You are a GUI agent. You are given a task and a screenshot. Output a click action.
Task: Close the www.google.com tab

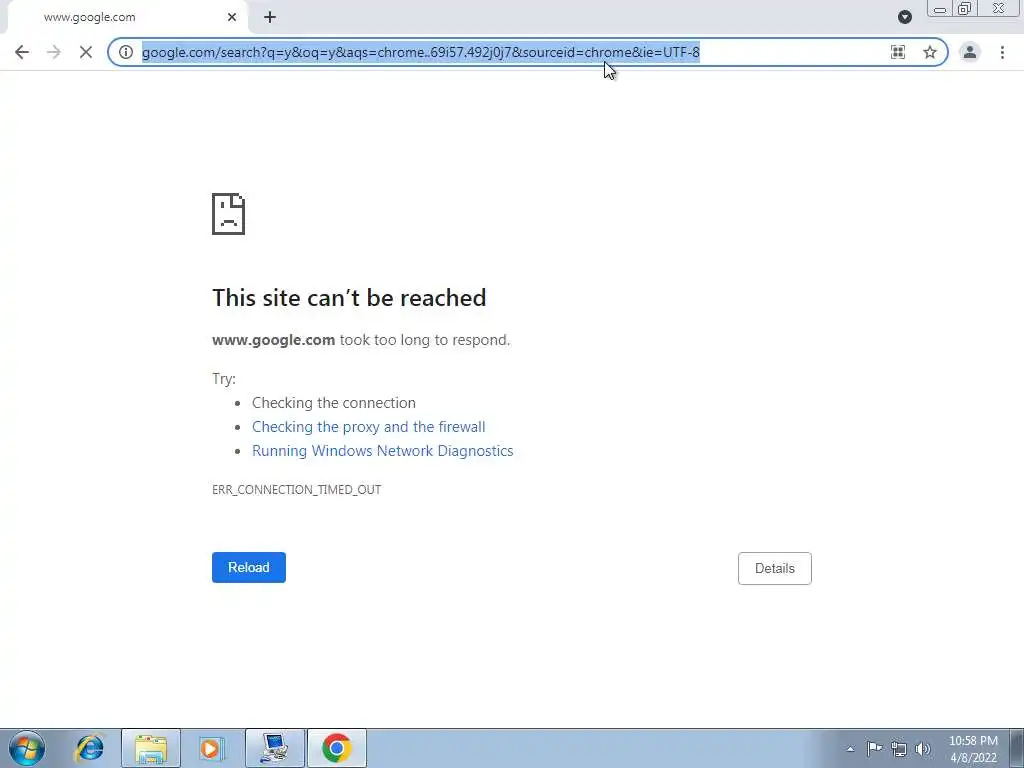click(232, 18)
